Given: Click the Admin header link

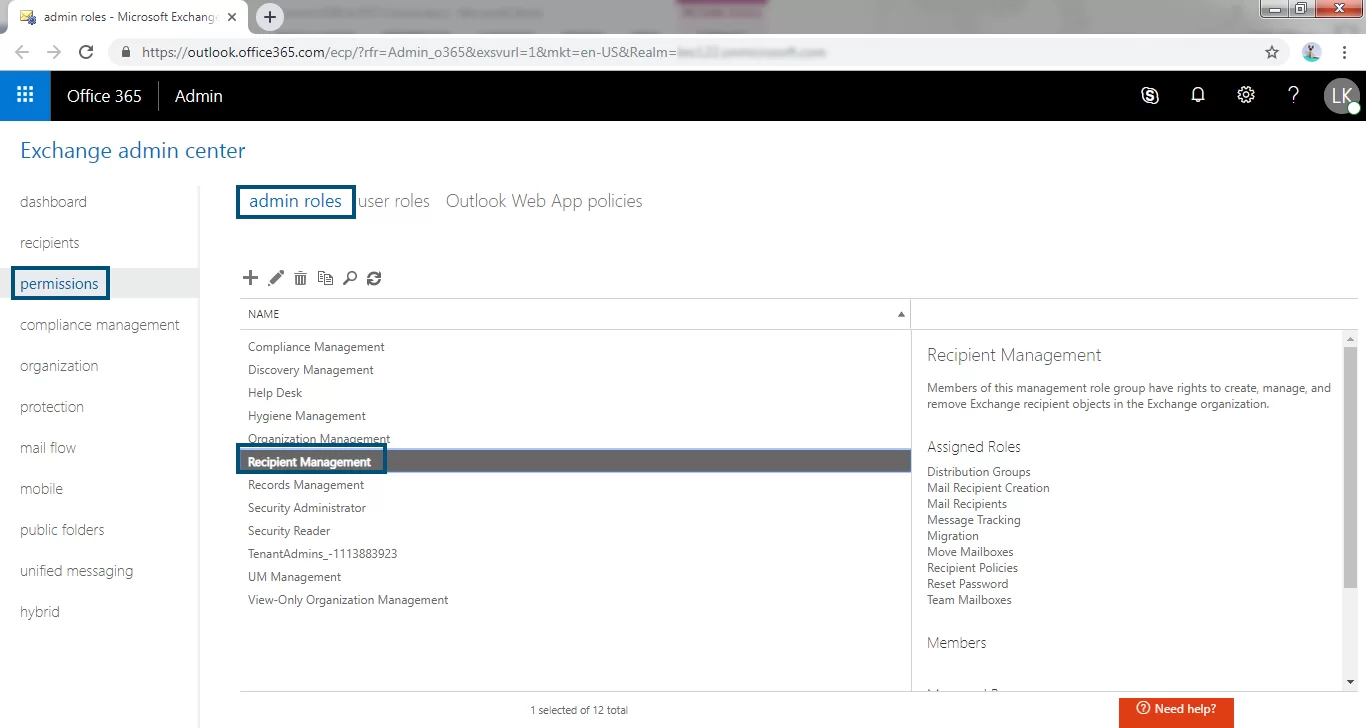Looking at the screenshot, I should (198, 96).
